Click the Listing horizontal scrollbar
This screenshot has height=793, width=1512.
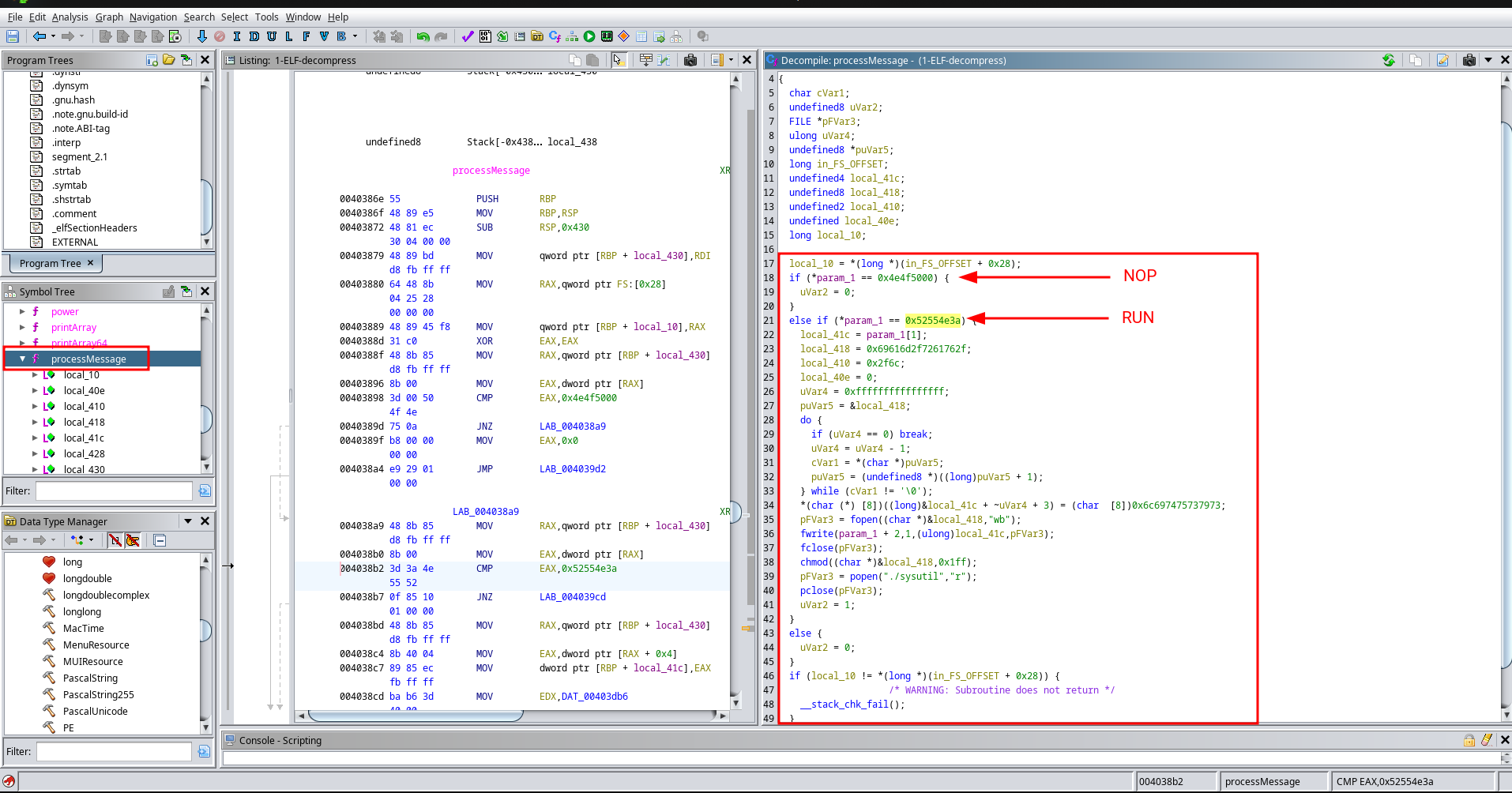pyautogui.click(x=416, y=716)
